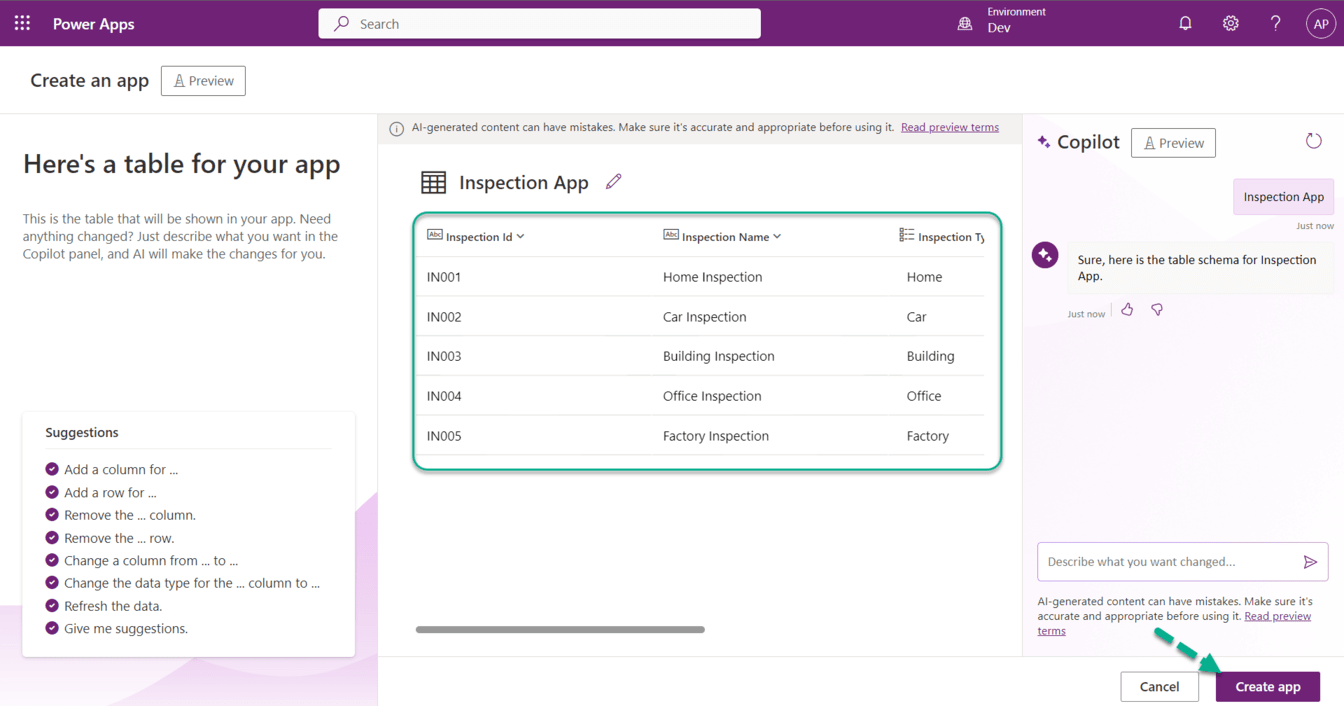Click the Help question mark icon
This screenshot has height=706, width=1344.
click(1275, 23)
